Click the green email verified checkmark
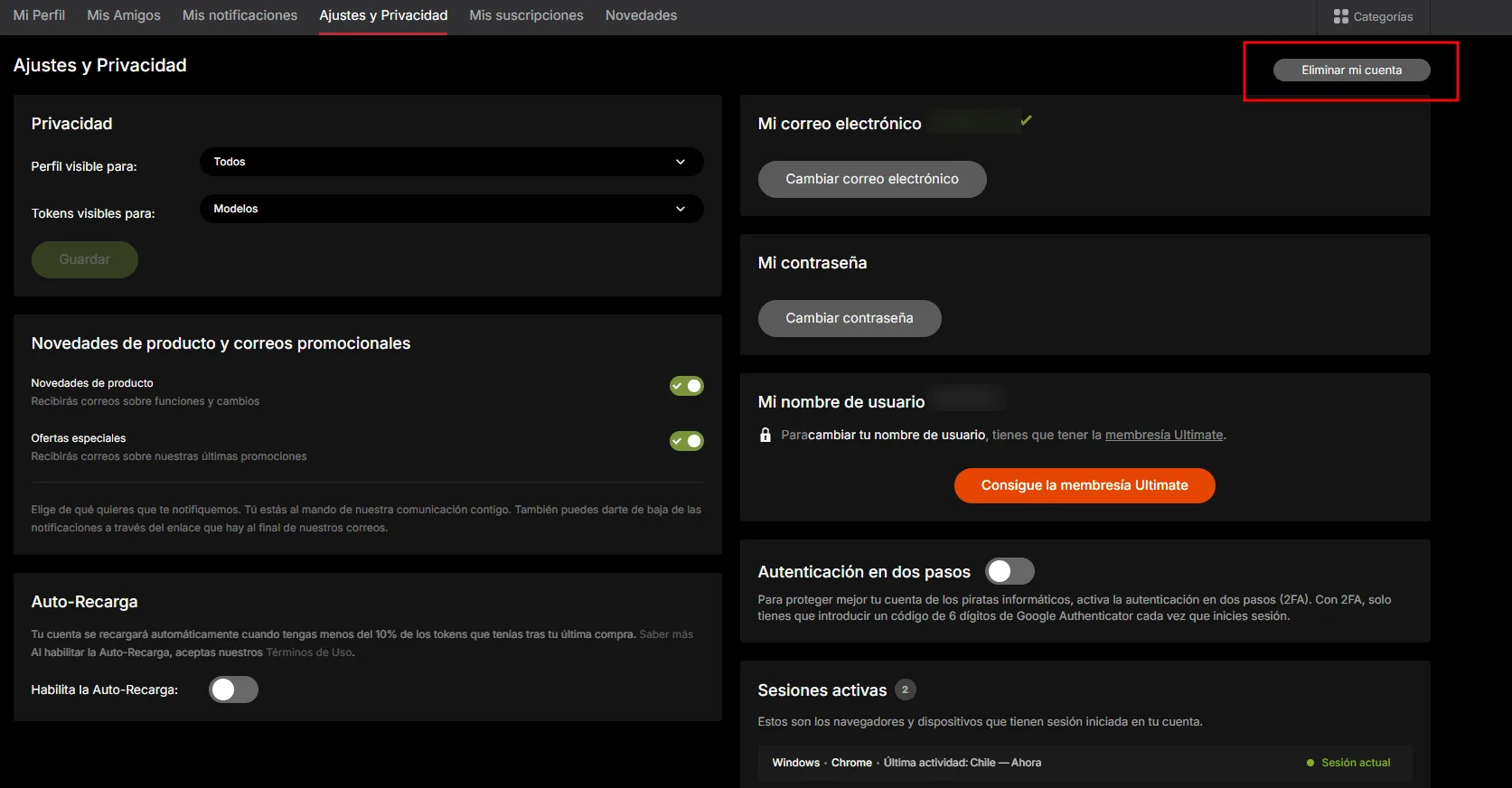 (1026, 119)
